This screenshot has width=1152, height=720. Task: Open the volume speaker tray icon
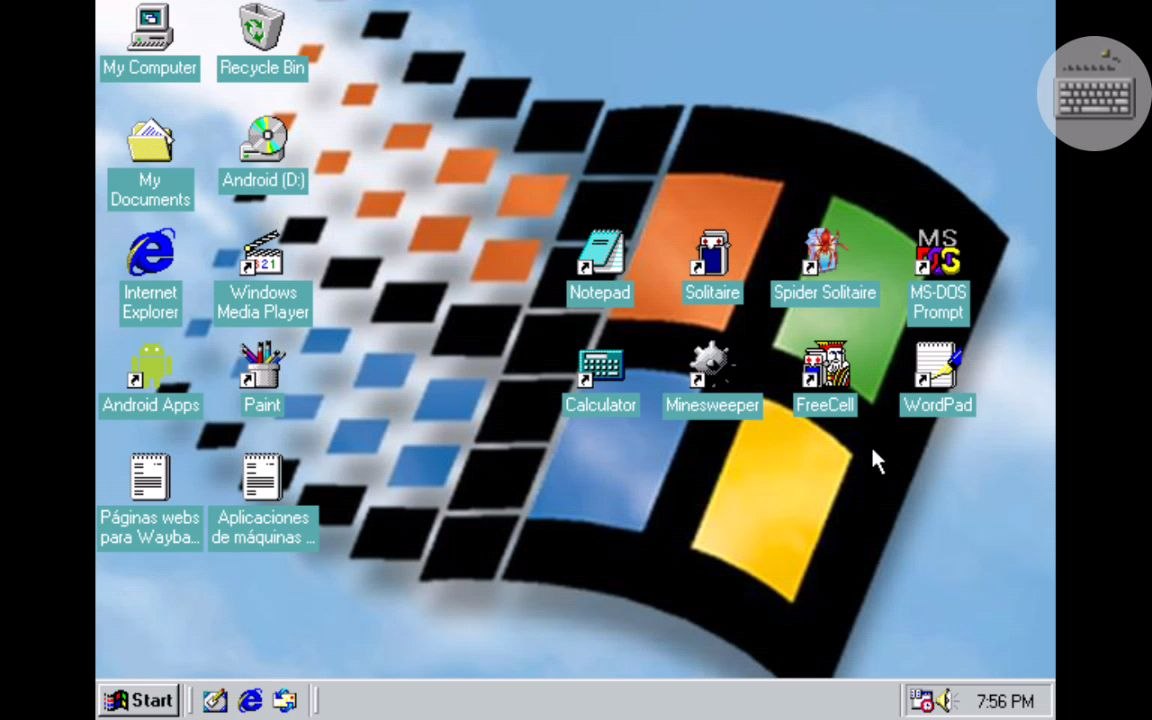coord(947,701)
